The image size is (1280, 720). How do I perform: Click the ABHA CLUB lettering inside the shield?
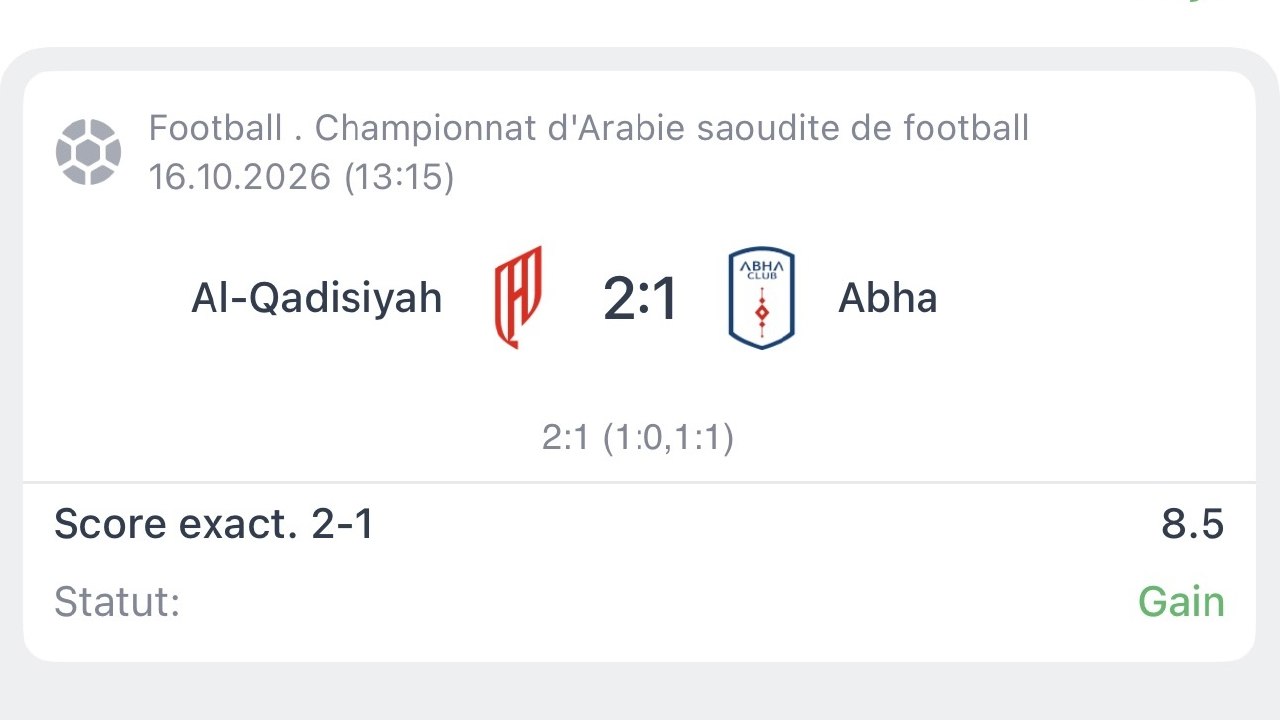point(762,267)
